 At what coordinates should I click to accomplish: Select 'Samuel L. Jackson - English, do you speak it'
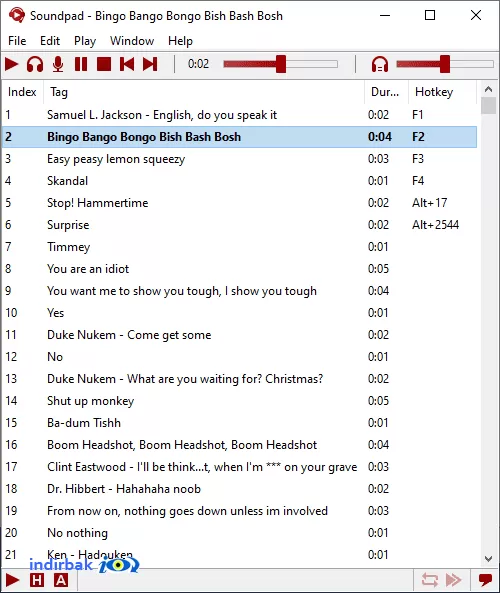pyautogui.click(x=239, y=115)
